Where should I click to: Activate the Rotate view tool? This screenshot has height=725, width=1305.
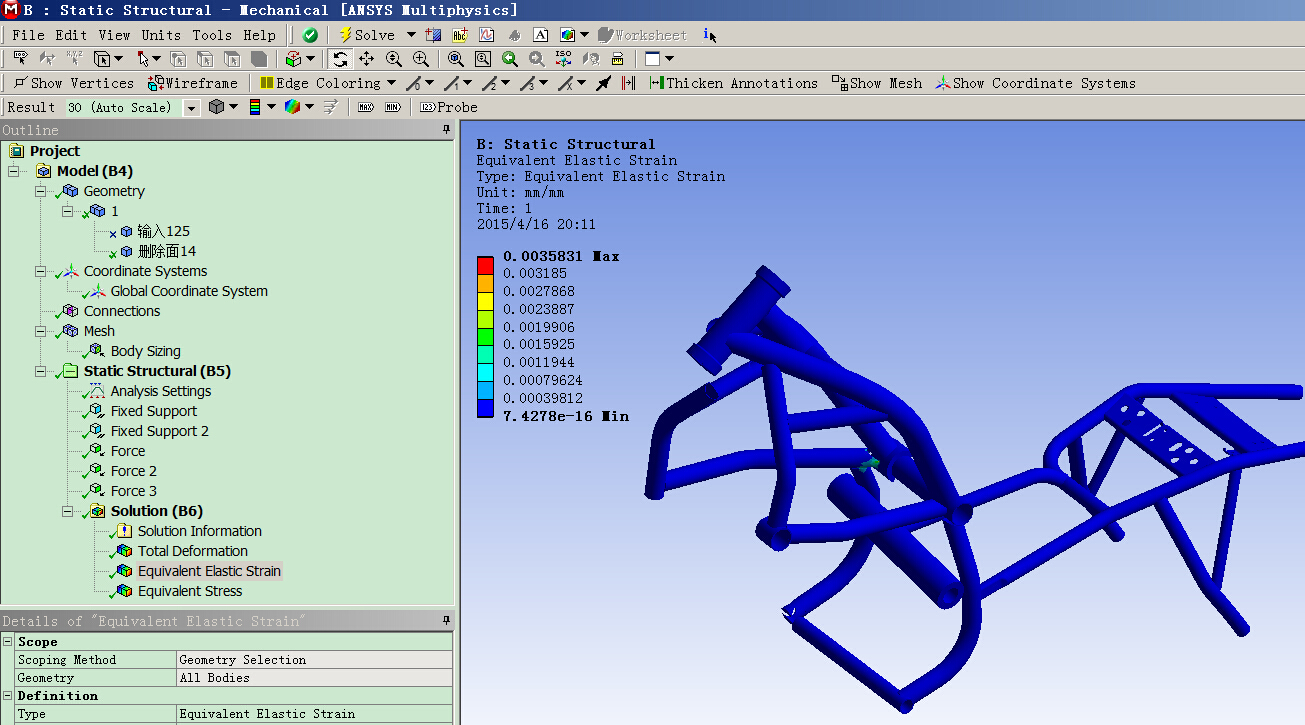[x=340, y=59]
